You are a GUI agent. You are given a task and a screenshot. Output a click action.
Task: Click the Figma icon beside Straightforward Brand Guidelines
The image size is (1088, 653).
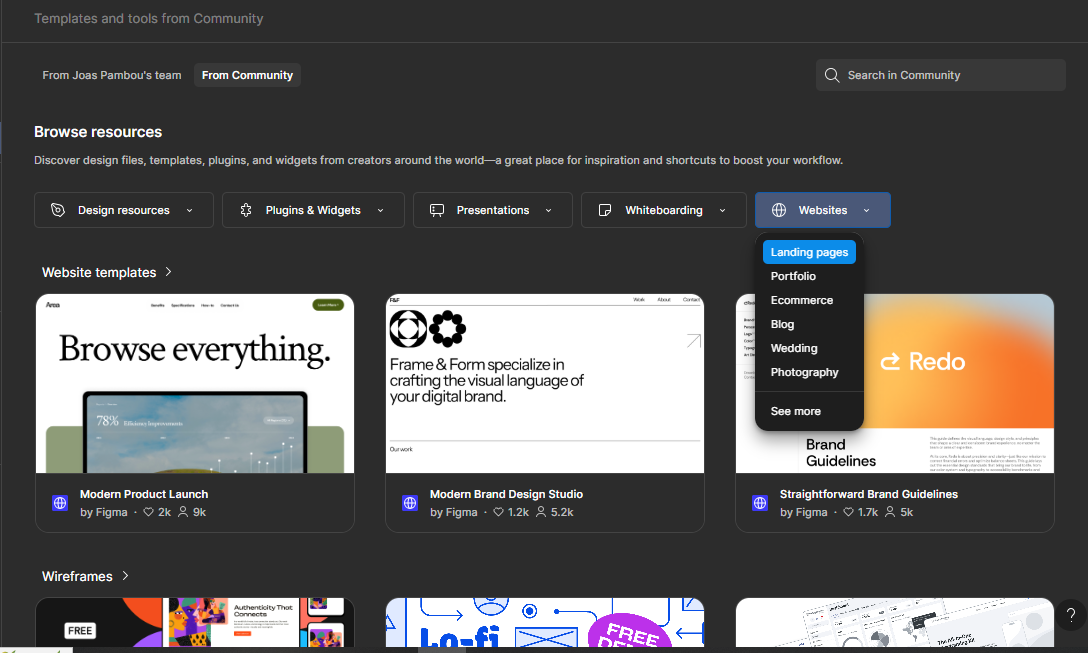[x=760, y=503]
